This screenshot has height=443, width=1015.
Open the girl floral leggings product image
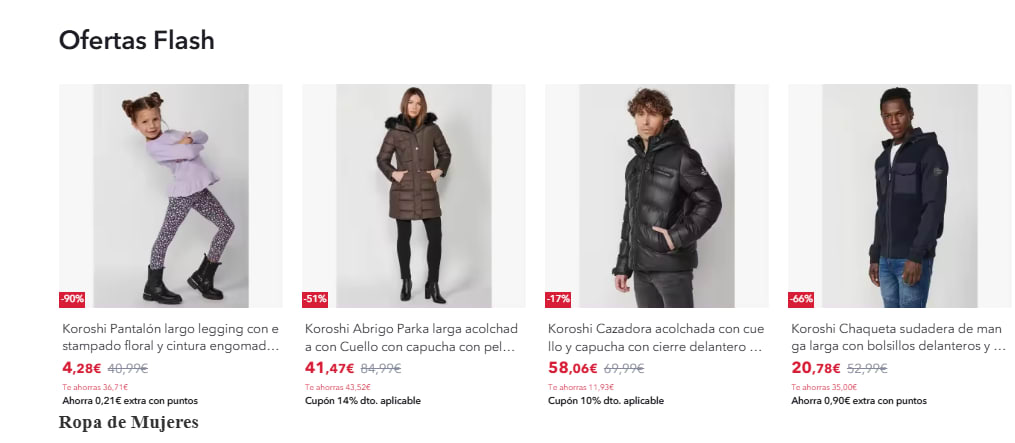(171, 196)
